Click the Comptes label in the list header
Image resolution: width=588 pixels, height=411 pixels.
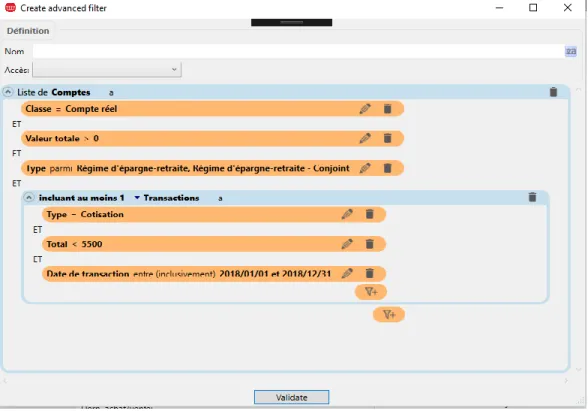tap(71, 92)
